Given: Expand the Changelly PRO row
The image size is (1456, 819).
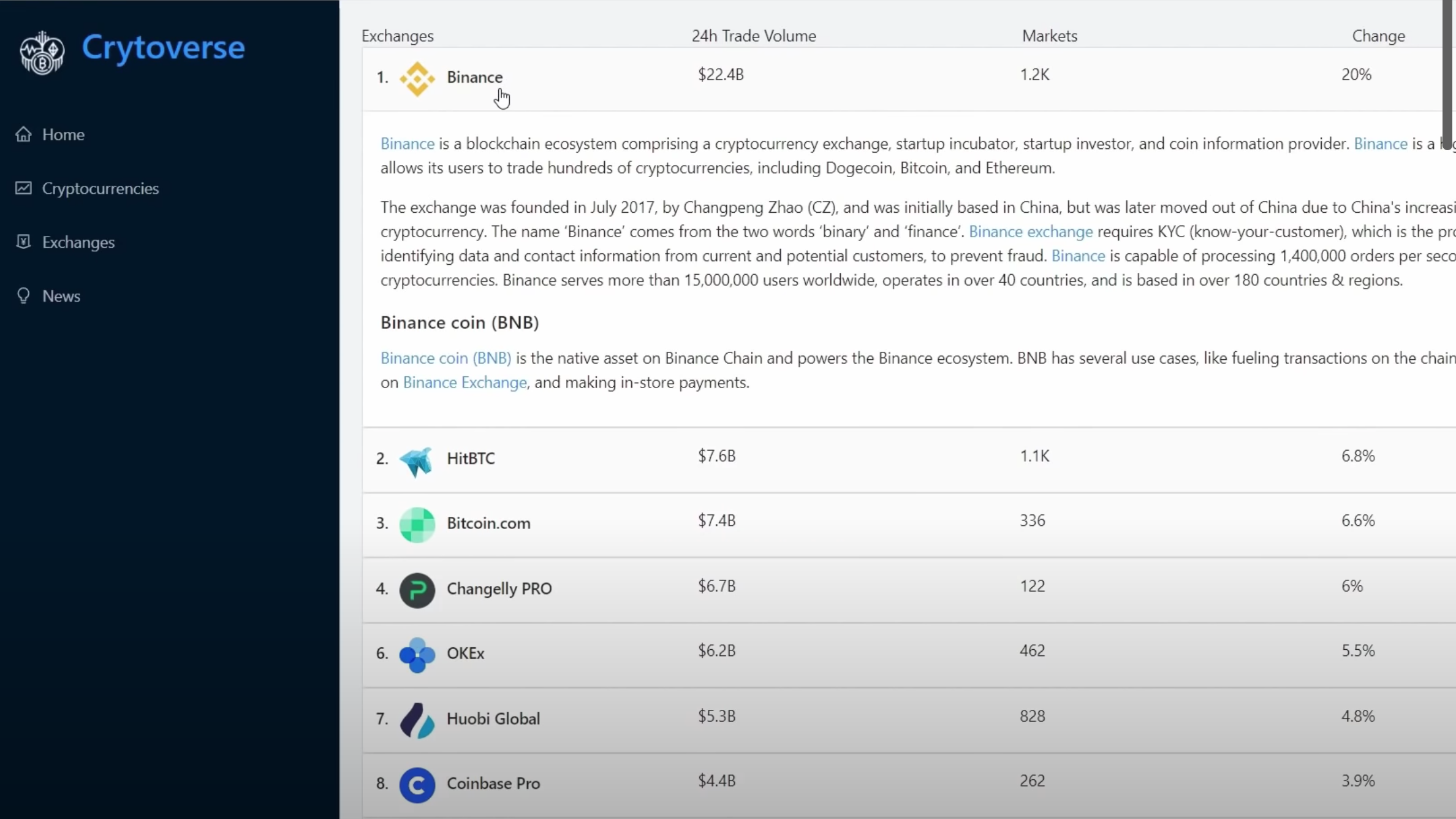Looking at the screenshot, I should coord(909,590).
